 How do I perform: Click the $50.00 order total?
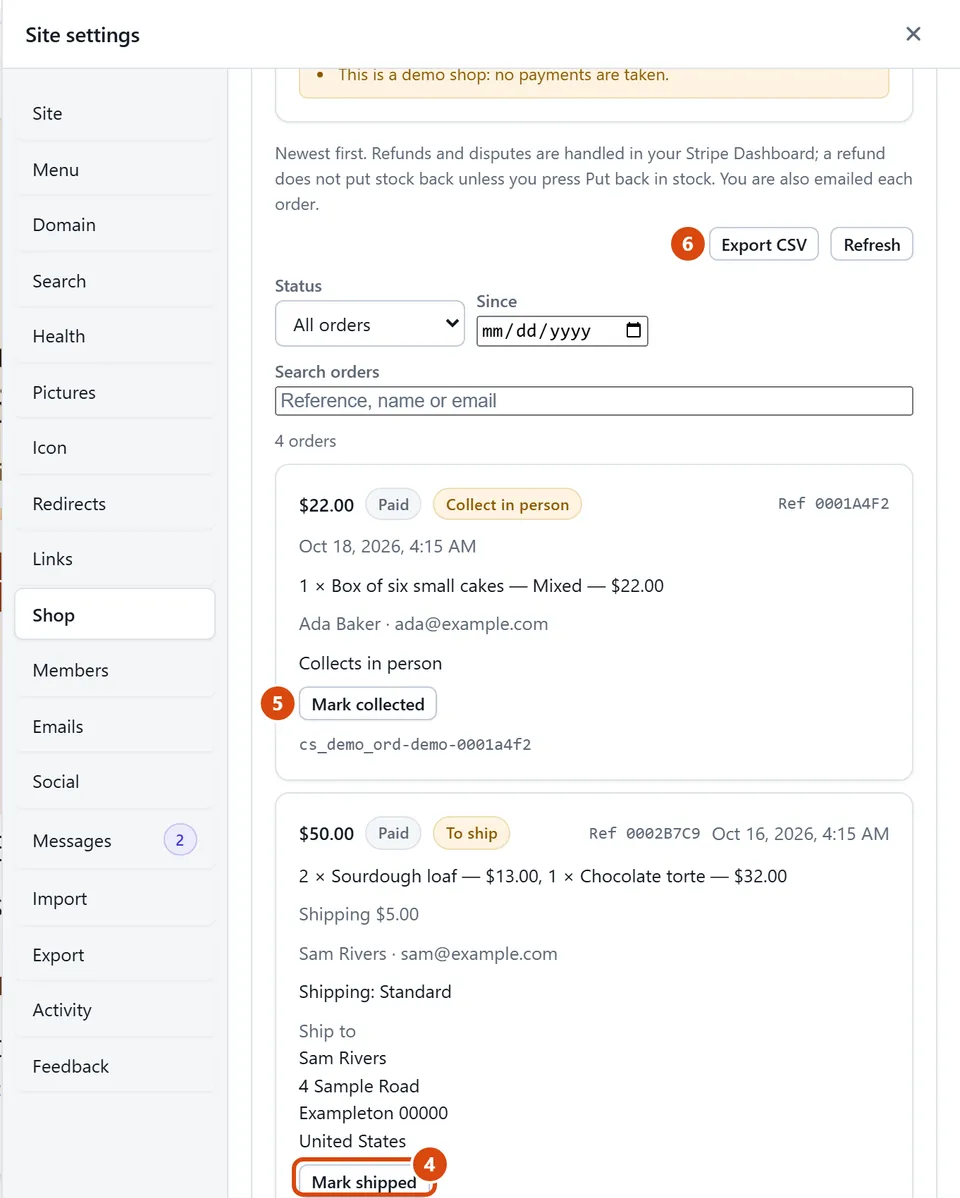click(326, 834)
